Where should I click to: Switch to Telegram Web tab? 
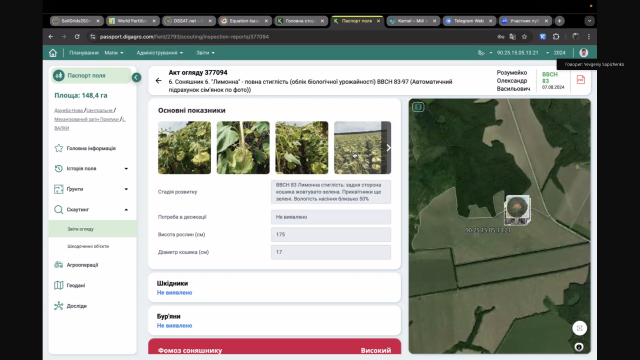[x=469, y=21]
